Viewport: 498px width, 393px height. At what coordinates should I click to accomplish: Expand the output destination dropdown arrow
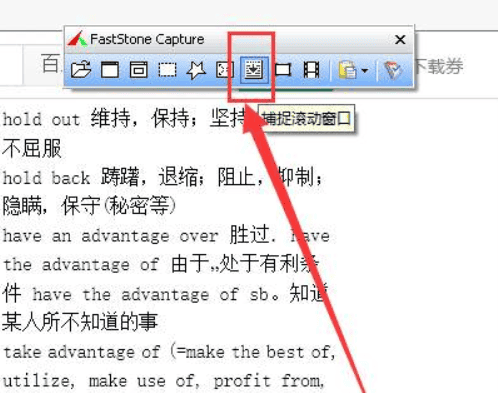point(365,71)
